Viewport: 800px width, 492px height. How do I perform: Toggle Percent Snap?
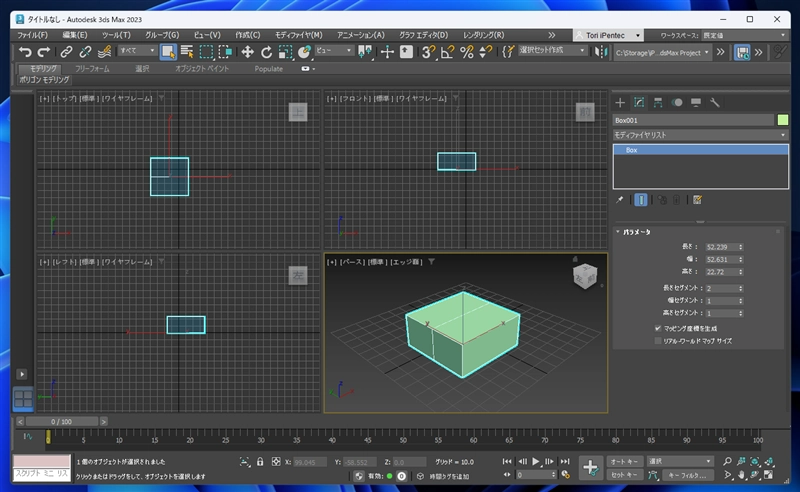click(466, 52)
